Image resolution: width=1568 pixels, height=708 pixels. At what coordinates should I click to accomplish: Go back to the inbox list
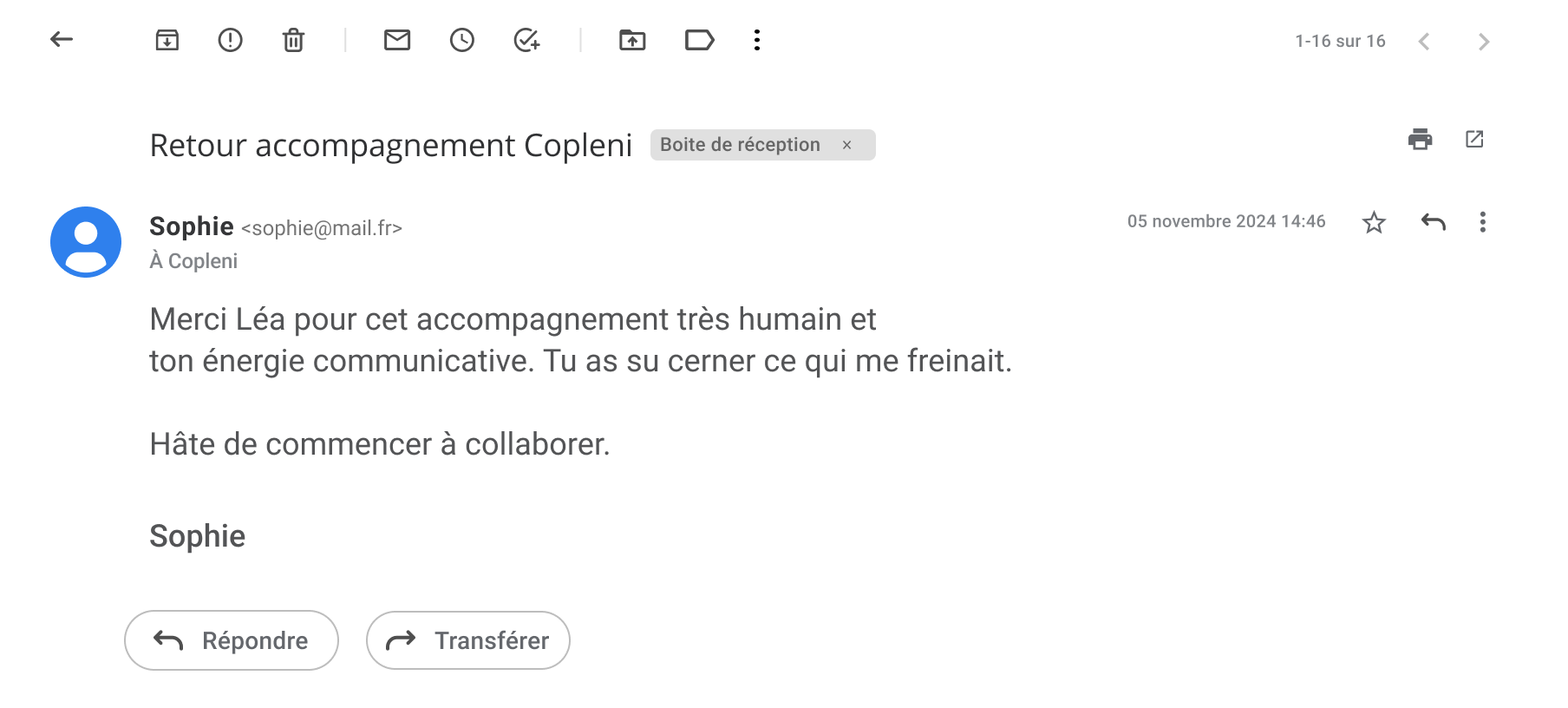pos(62,39)
